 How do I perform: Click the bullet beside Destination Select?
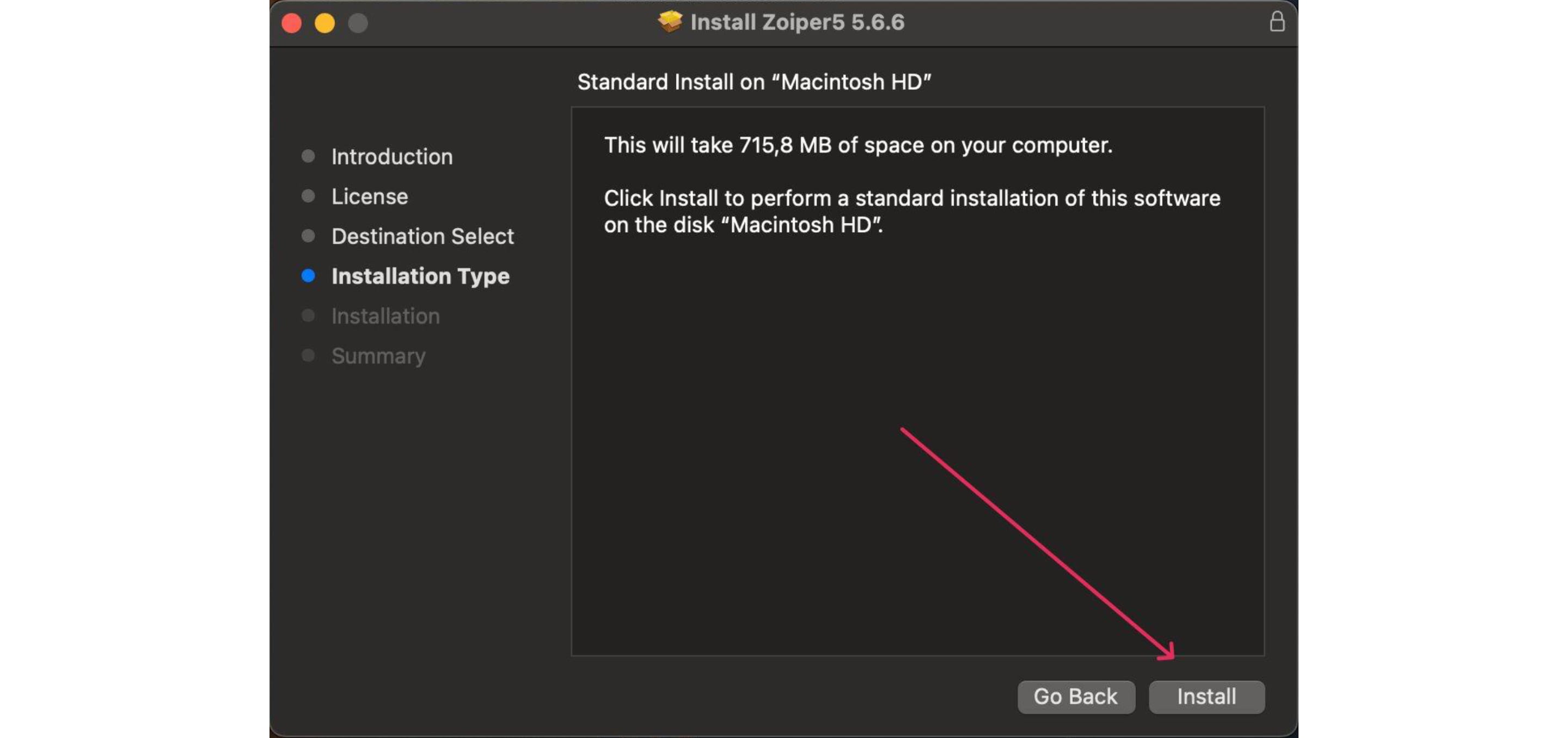(309, 236)
